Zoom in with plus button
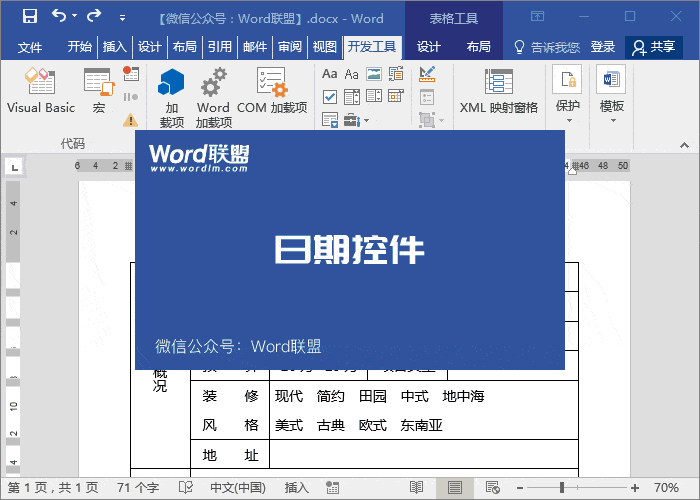Image resolution: width=700 pixels, height=500 pixels. click(x=635, y=488)
